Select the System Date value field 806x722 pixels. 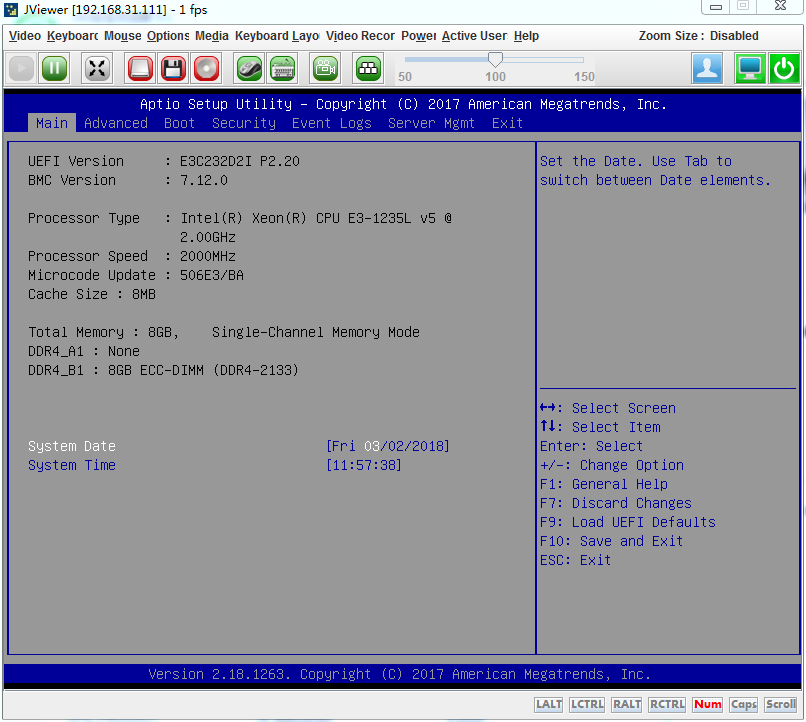tap(388, 446)
